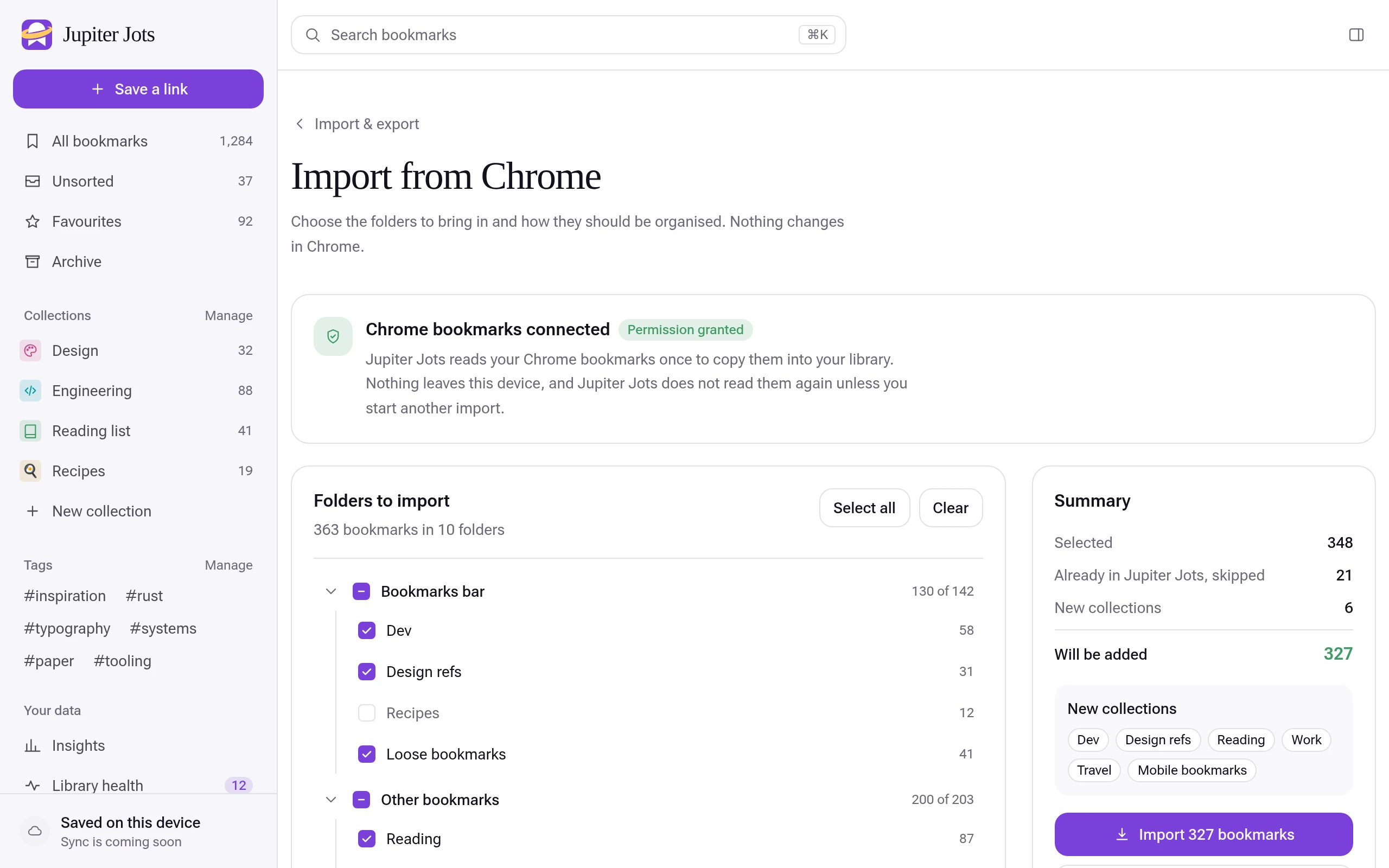
Task: Click the cloud icon by Saved on this device
Action: pyautogui.click(x=35, y=831)
